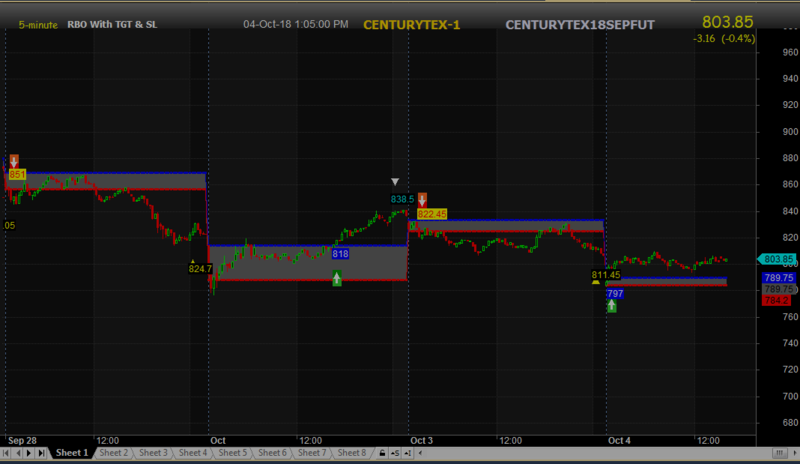Go to first sheet with navigation arrow
The width and height of the screenshot is (800, 464).
[6, 453]
